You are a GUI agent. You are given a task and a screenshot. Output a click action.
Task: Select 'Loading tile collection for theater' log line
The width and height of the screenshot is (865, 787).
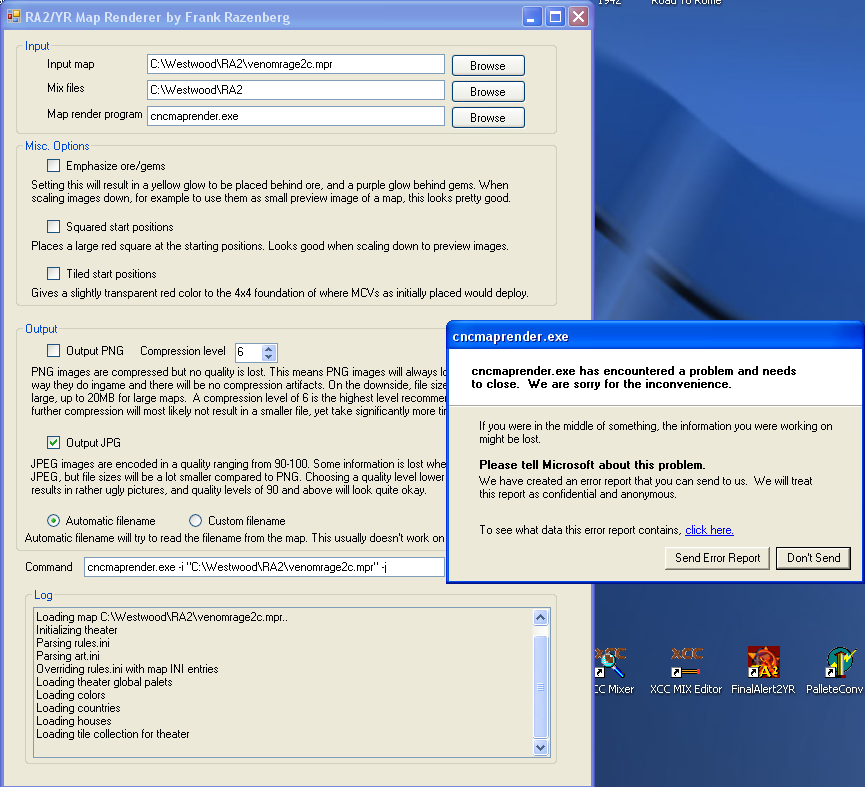[113, 734]
